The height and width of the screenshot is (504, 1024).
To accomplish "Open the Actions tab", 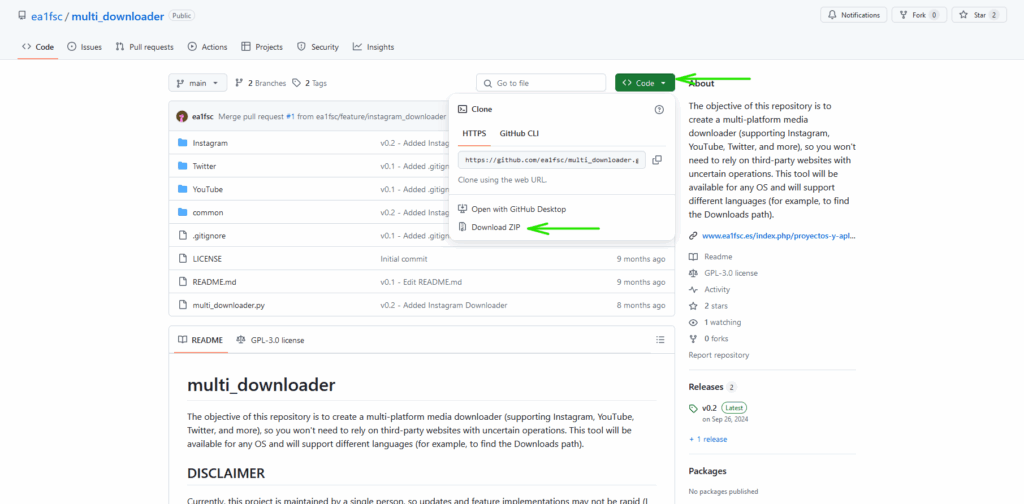I will point(208,47).
